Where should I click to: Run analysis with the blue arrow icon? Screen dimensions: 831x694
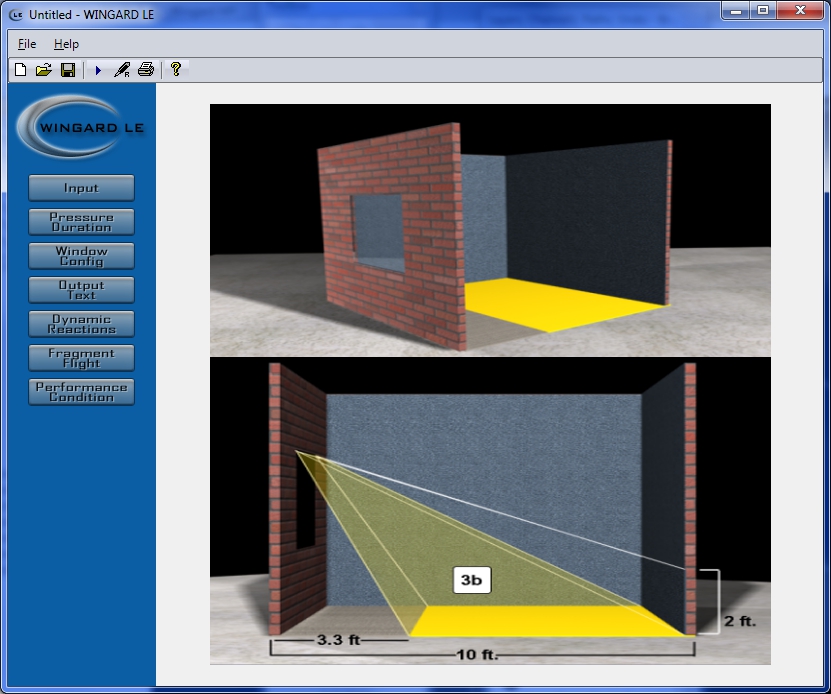pyautogui.click(x=98, y=70)
